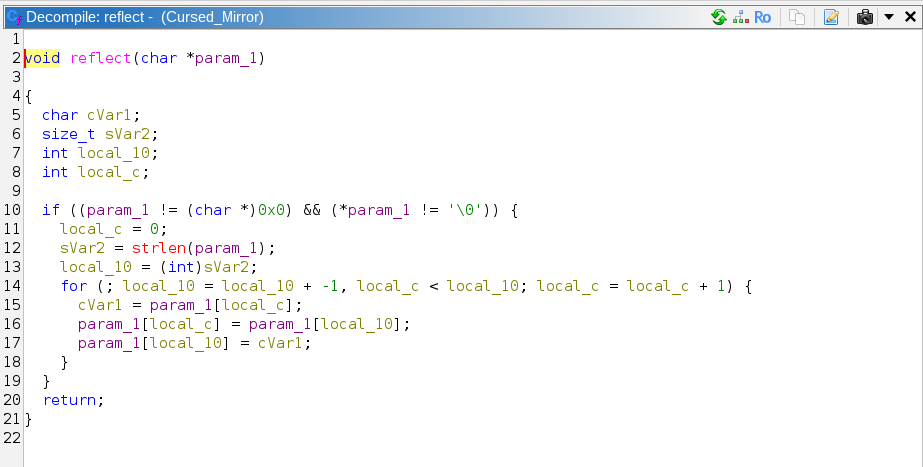
Task: Select the function name 'reflect'
Action: (x=101, y=58)
